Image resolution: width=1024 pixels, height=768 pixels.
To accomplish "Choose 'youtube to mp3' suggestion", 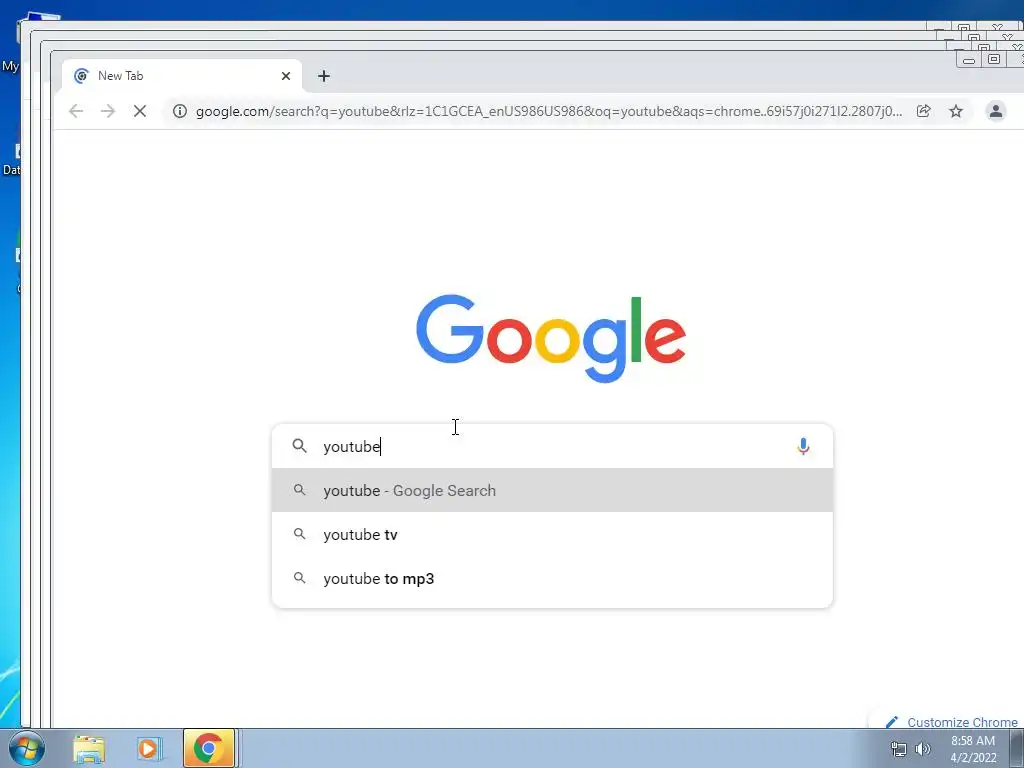I will click(552, 579).
